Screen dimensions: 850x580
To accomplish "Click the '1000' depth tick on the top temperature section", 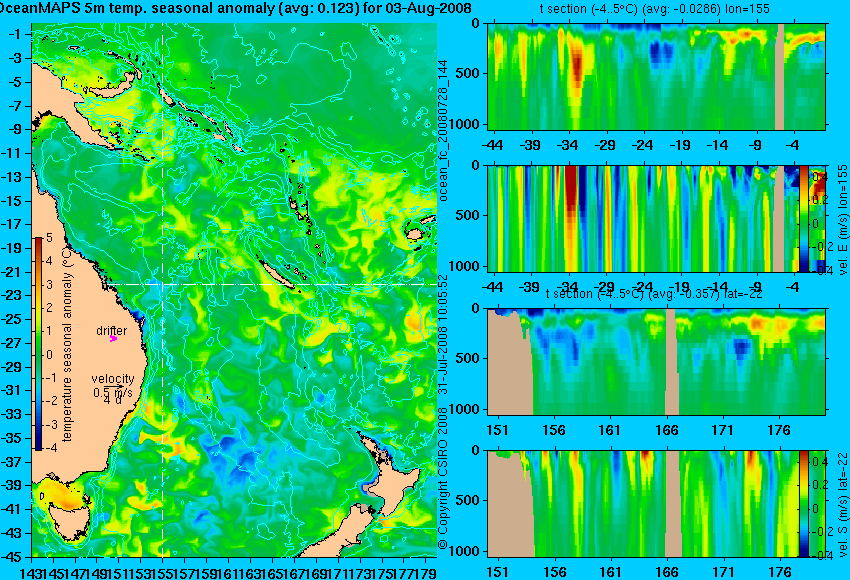I will click(x=465, y=124).
